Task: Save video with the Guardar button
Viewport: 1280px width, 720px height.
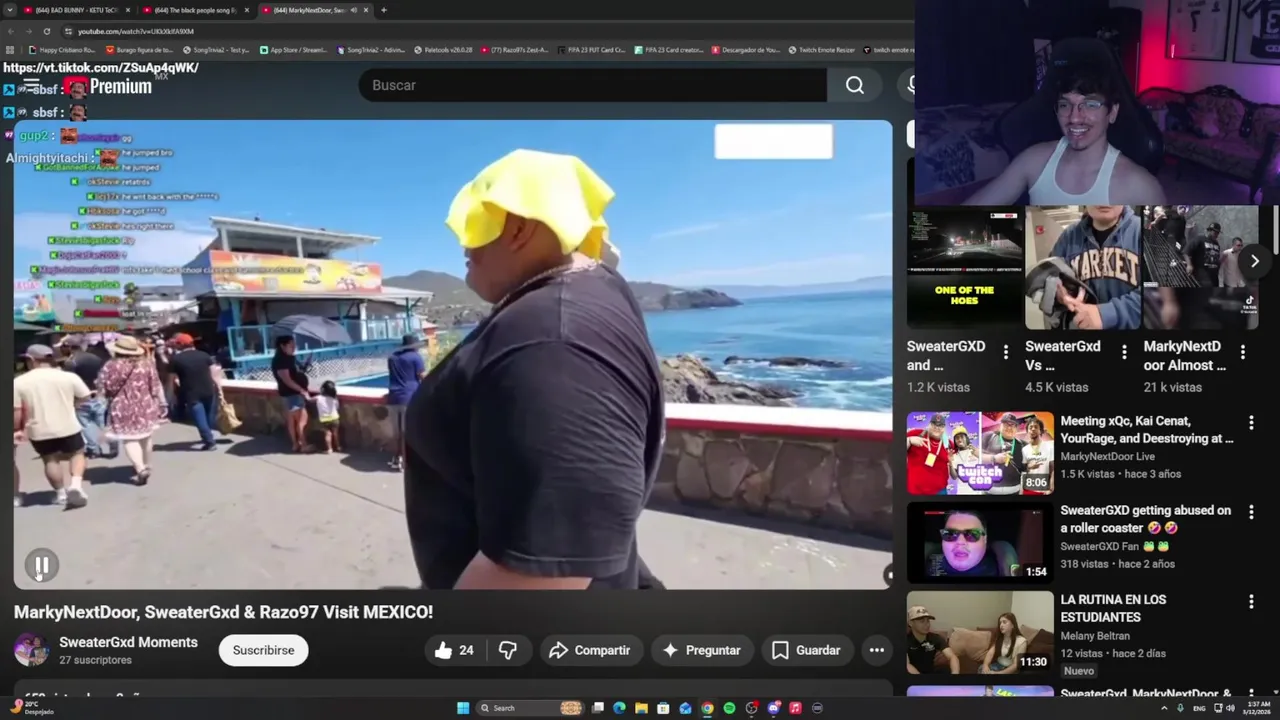Action: pos(806,650)
